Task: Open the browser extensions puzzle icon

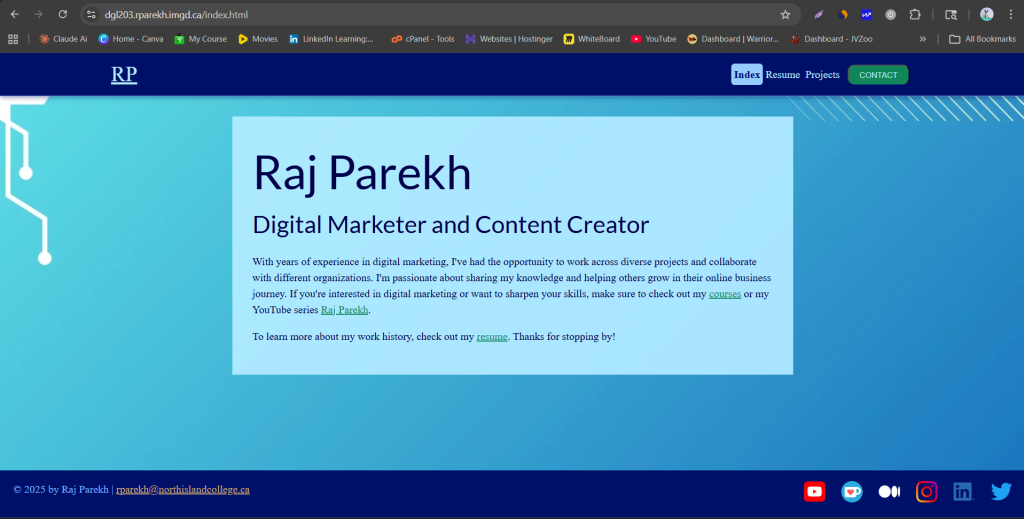Action: point(914,15)
